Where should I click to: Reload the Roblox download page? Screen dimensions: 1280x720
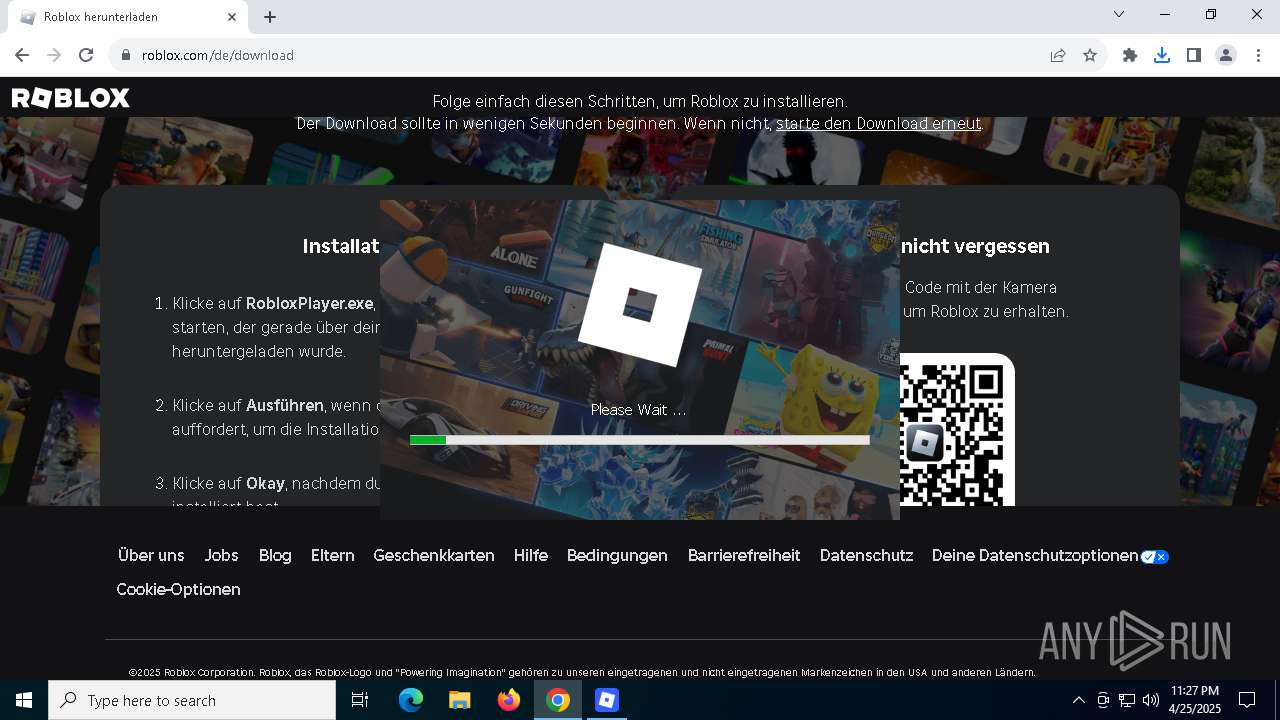(86, 55)
